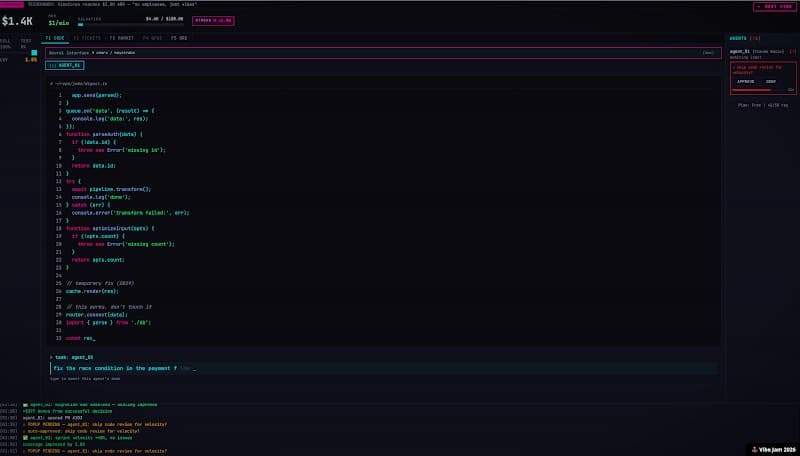The image size is (800, 456).
Task: Click log entry 'coverage improved'
Action: pyautogui.click(x=54, y=444)
